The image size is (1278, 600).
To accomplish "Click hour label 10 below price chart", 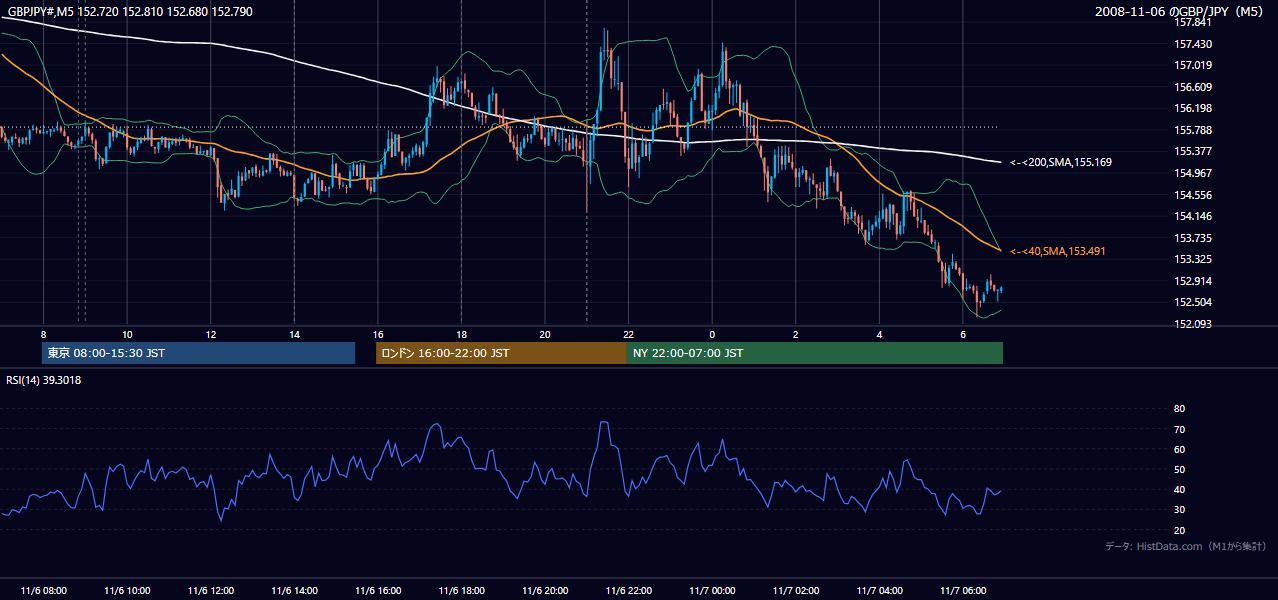I will 127,333.
